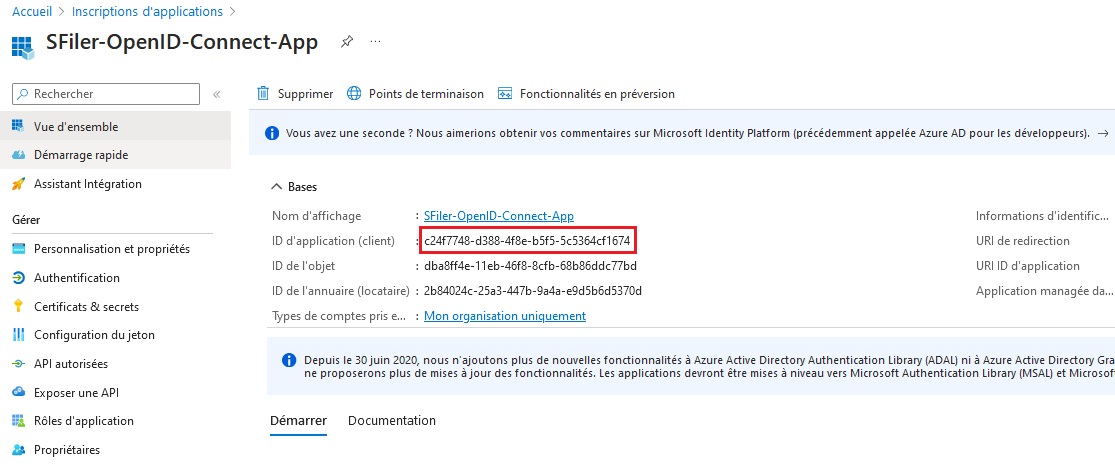Click the ID d'application (client) label
The image size is (1115, 470).
coord(333,241)
